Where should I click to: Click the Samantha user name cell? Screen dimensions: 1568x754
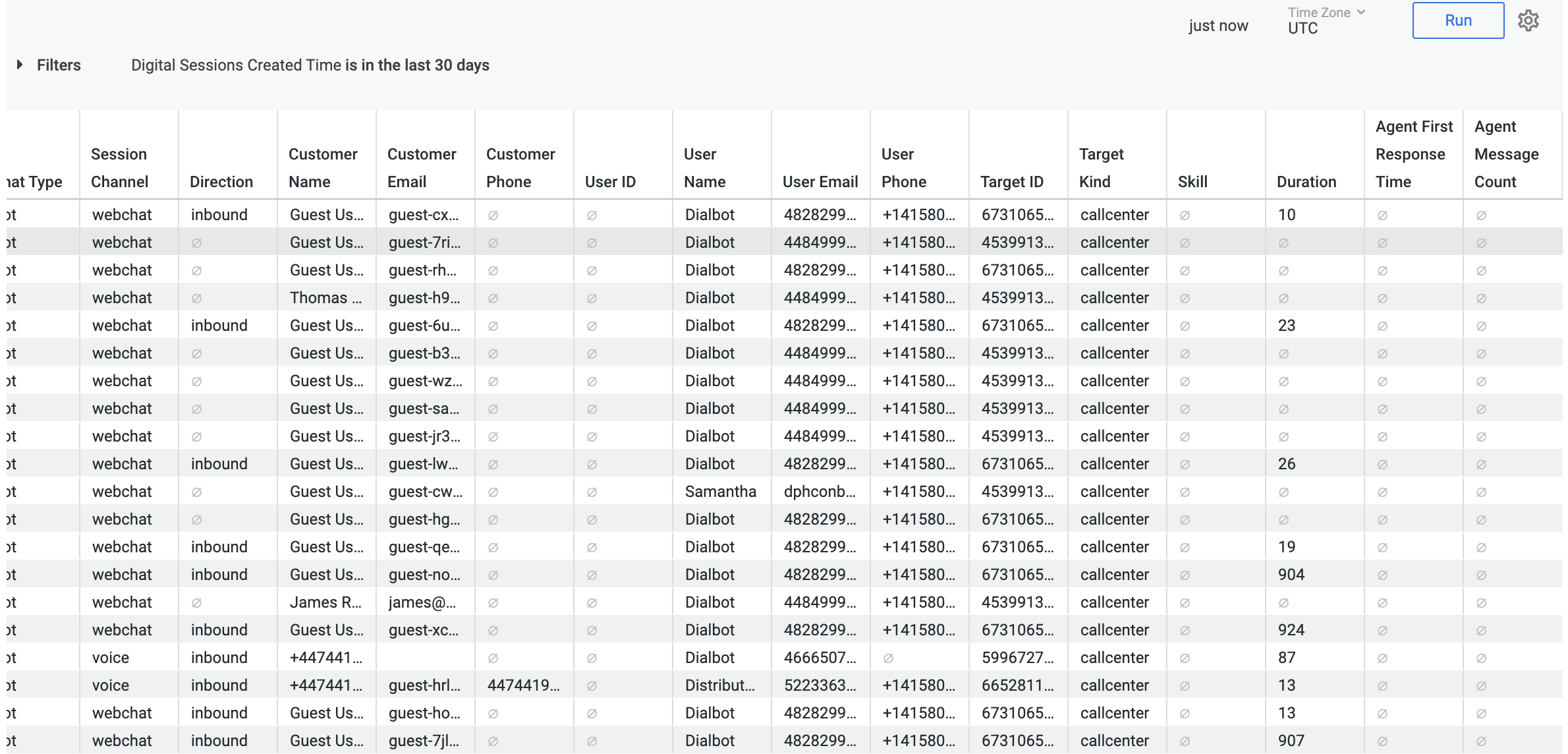[x=720, y=492]
